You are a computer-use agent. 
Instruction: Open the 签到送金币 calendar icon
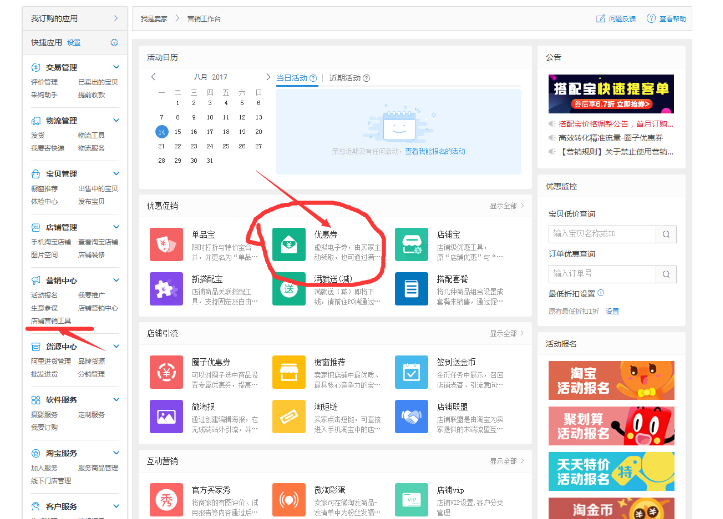tap(411, 372)
